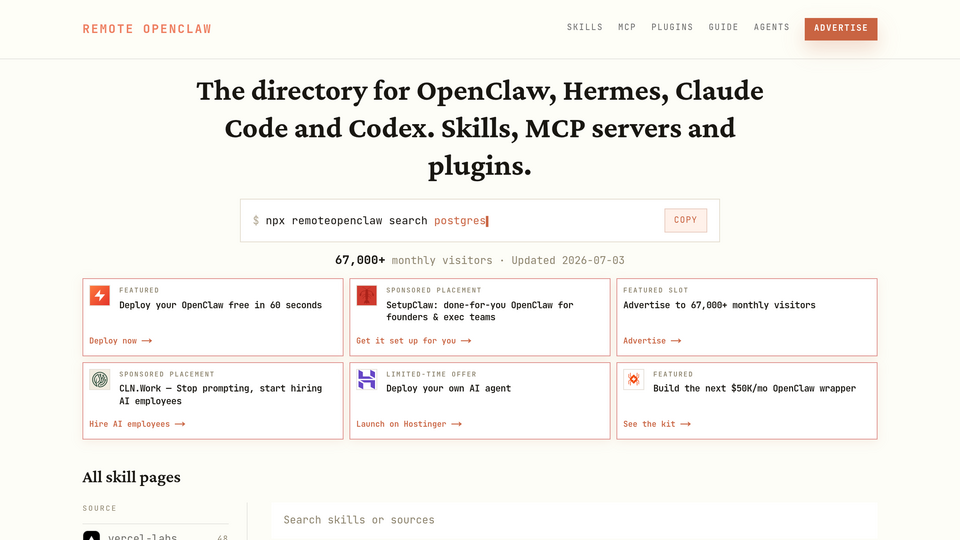Viewport: 960px width, 540px height.
Task: Click the Advertise button in header
Action: pos(841,29)
